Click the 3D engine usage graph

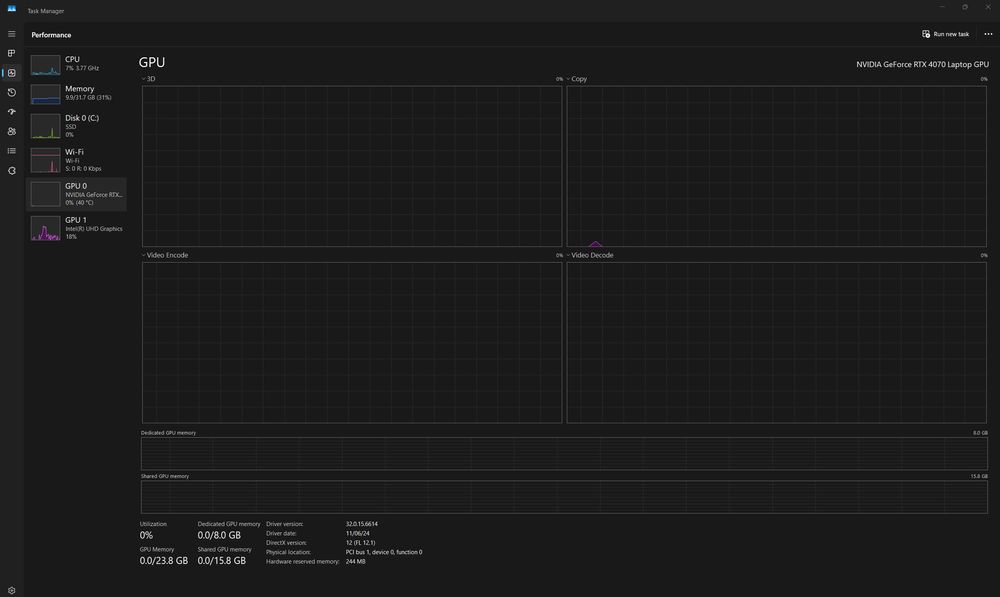click(352, 166)
